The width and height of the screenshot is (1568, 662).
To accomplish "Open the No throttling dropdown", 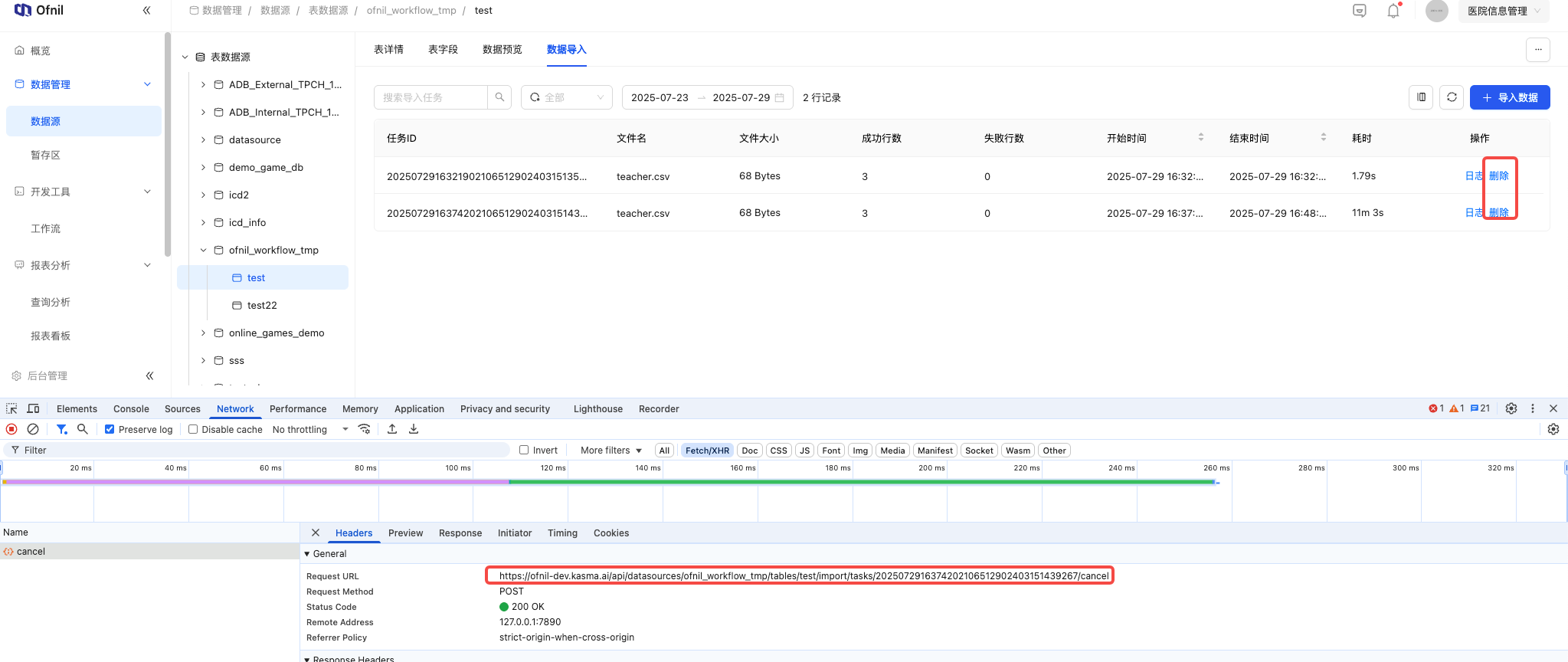I will click(x=310, y=429).
